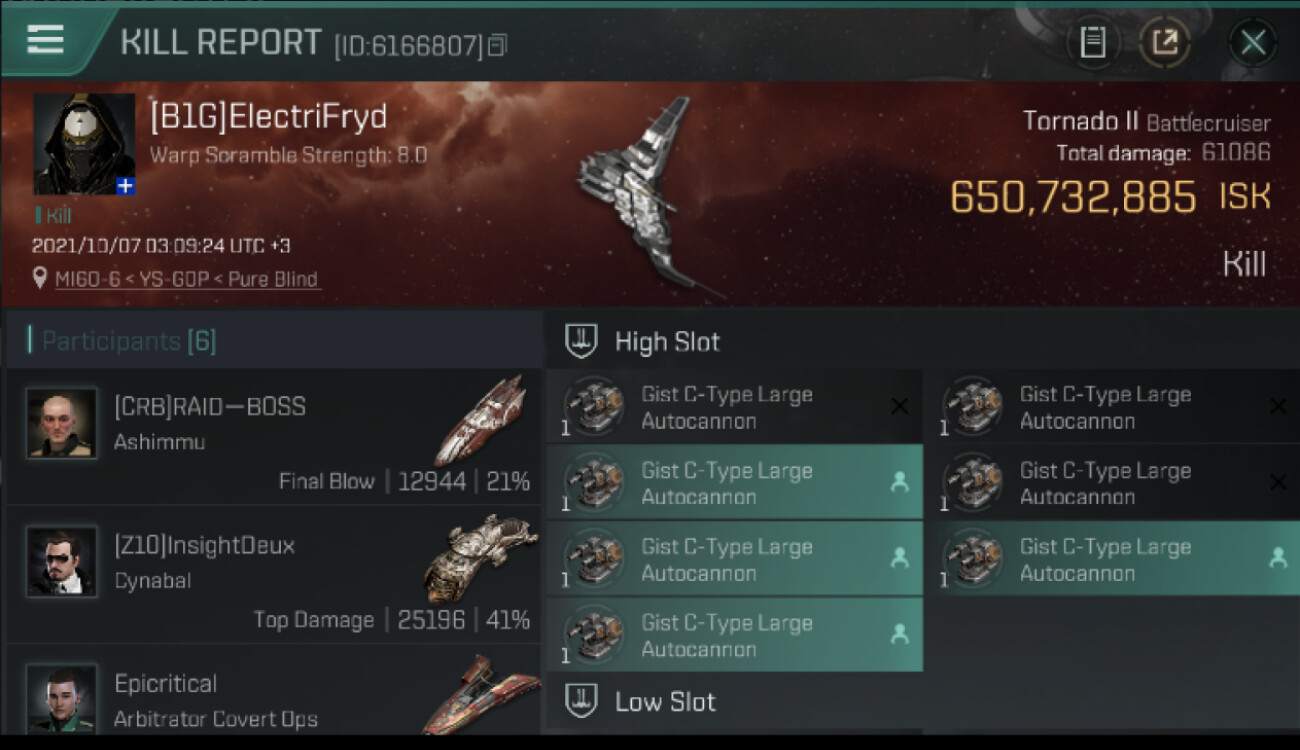This screenshot has width=1300, height=750.
Task: Copy the kill report ID icon
Action: 497,45
